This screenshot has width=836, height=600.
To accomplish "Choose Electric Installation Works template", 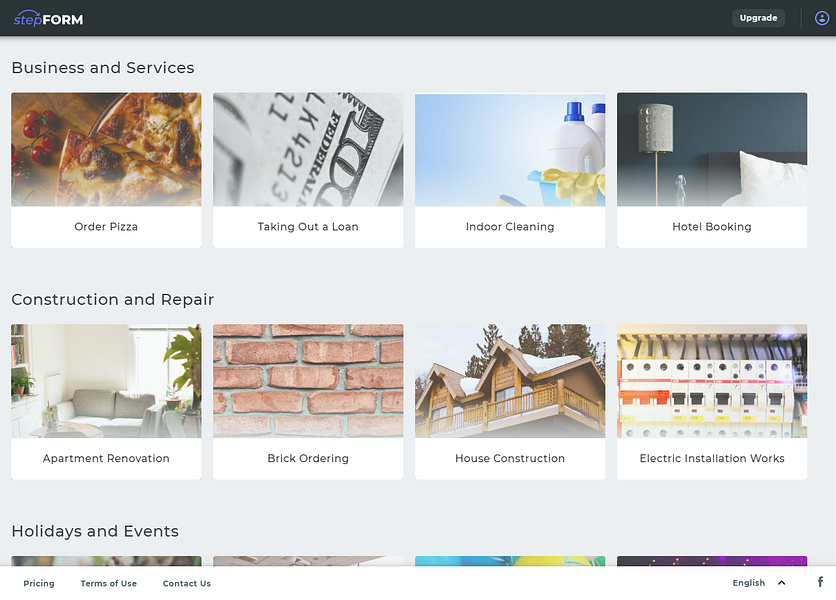I will click(712, 402).
